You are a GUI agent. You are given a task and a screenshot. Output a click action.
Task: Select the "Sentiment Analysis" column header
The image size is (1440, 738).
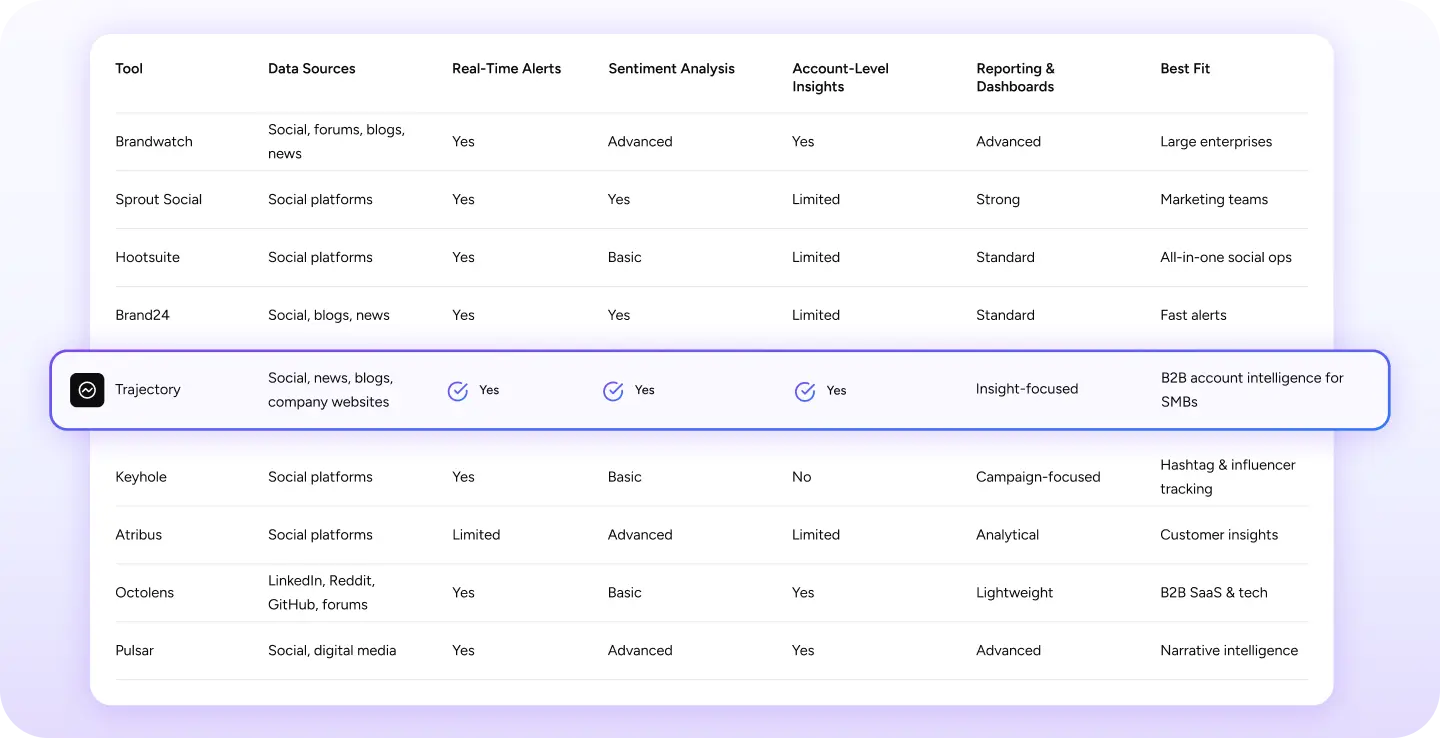coord(672,69)
